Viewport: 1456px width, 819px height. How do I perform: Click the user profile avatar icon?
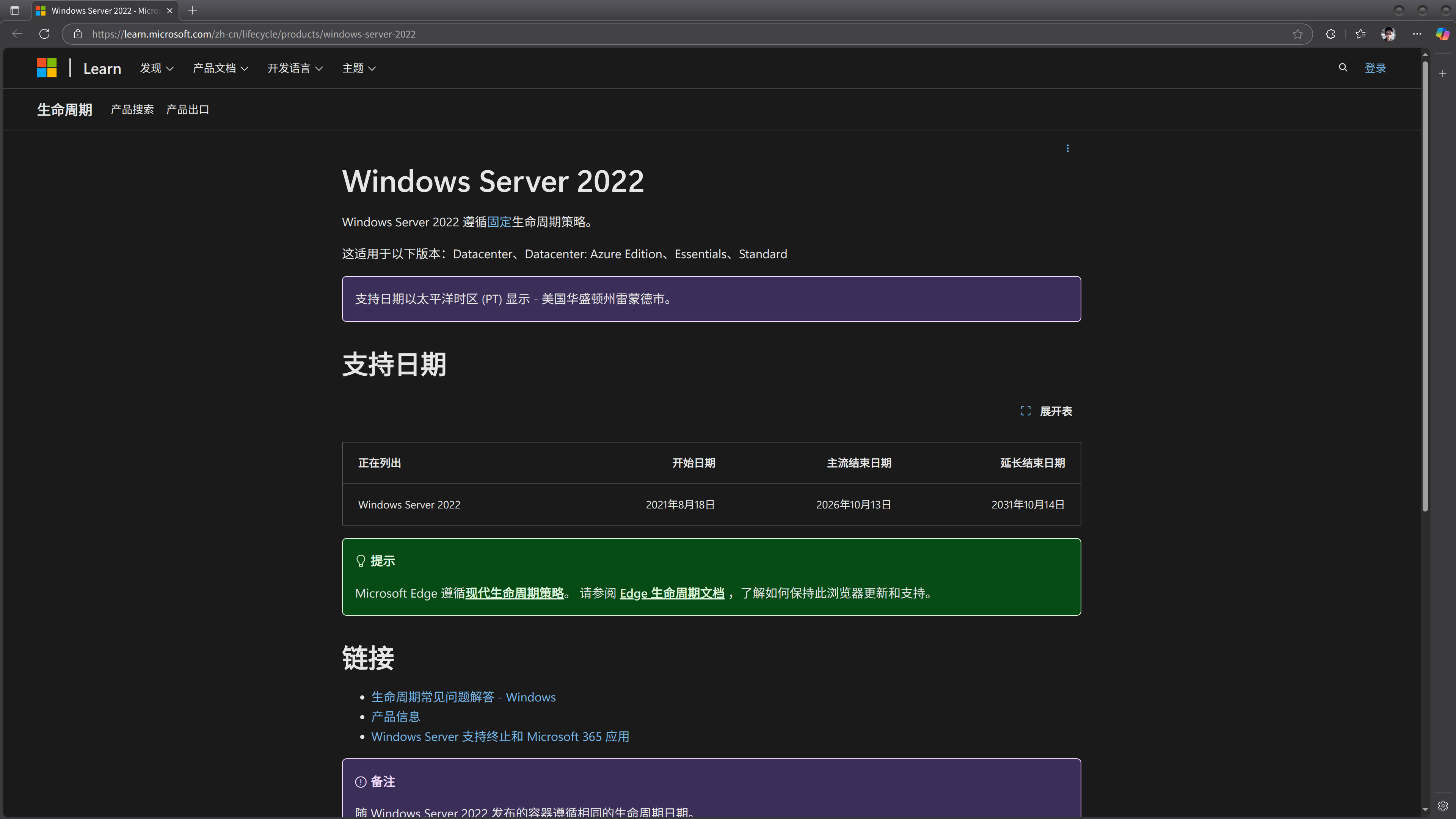[1388, 34]
